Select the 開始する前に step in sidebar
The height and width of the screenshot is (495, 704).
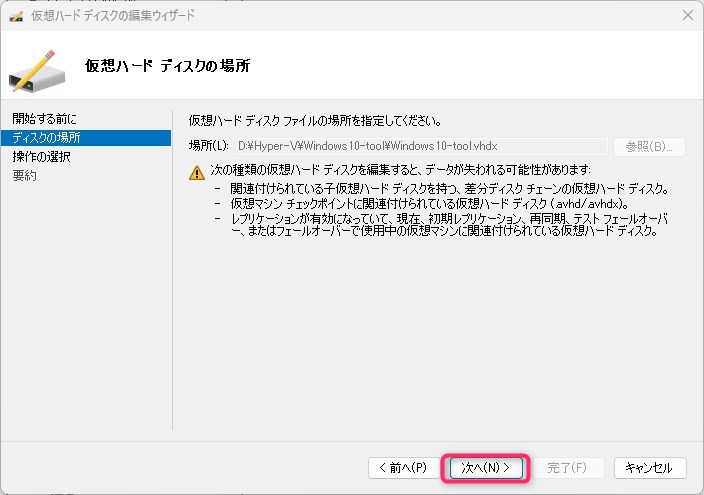(44, 120)
